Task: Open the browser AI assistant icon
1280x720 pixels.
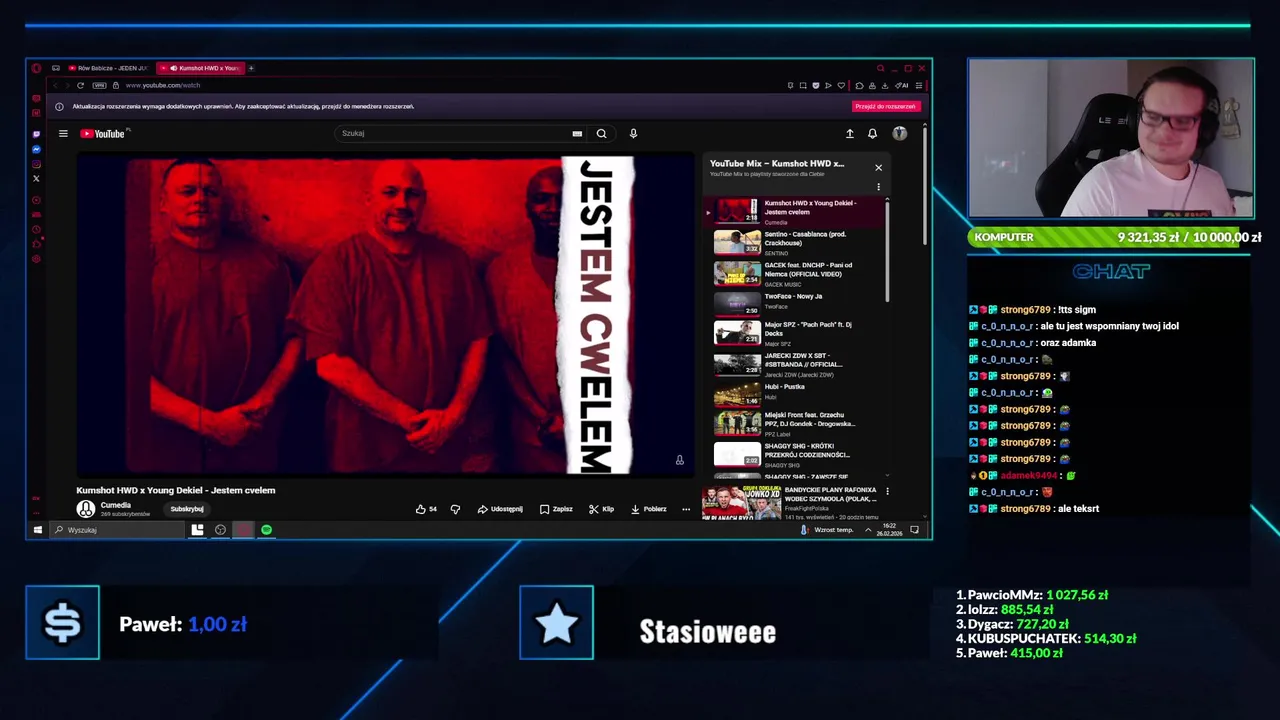Action: point(902,85)
